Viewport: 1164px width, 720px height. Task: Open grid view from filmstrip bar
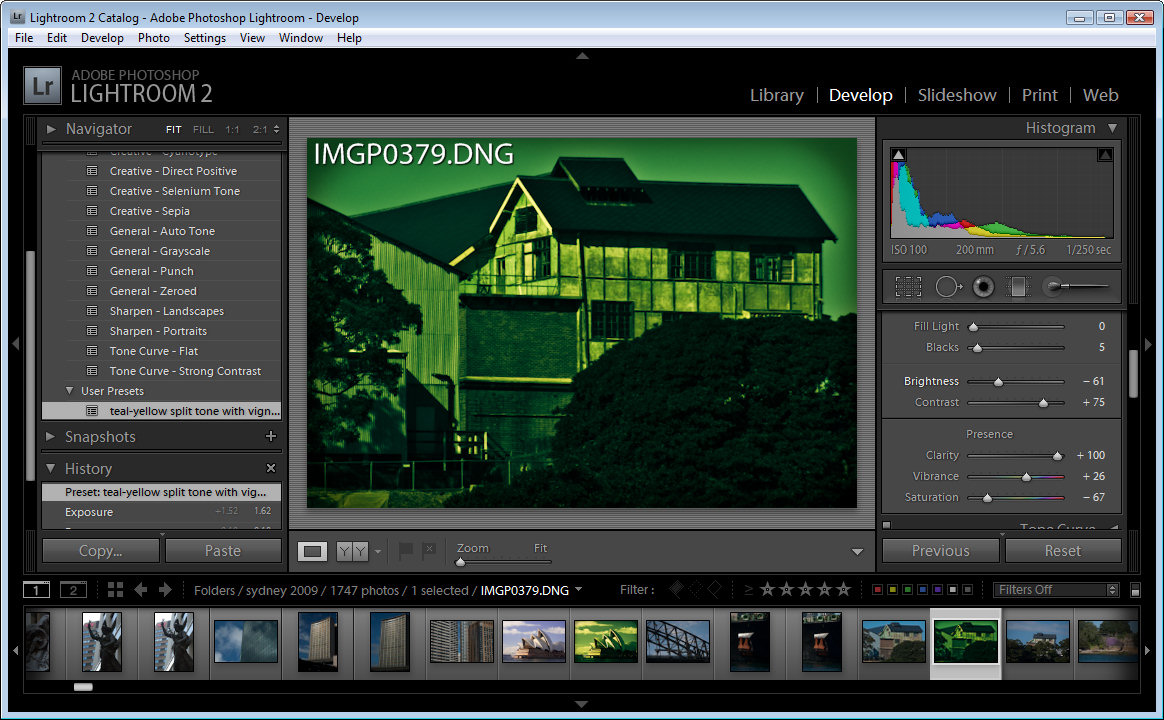(x=115, y=590)
